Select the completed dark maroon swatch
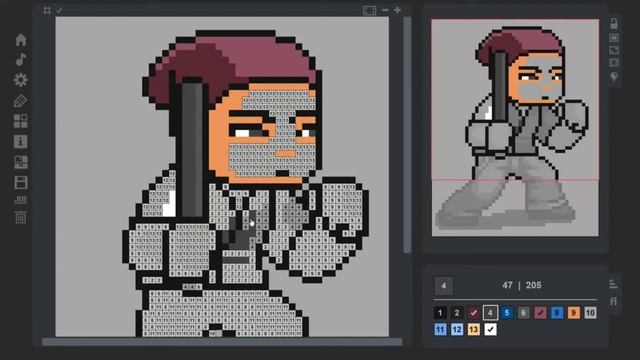640x360 pixels. tap(473, 313)
